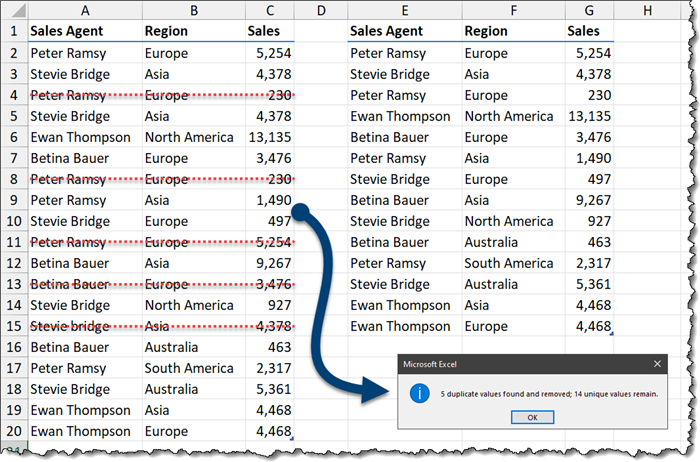Select the column A header

pyautogui.click(x=83, y=10)
